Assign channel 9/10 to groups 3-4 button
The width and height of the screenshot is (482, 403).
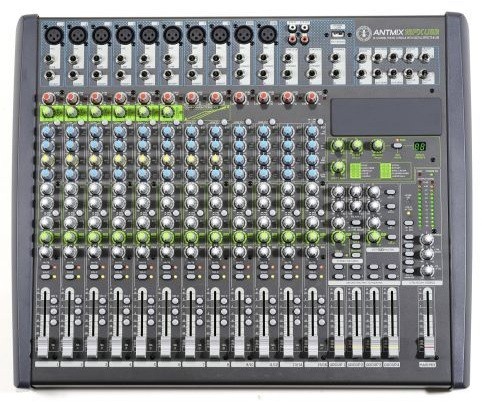248,312
